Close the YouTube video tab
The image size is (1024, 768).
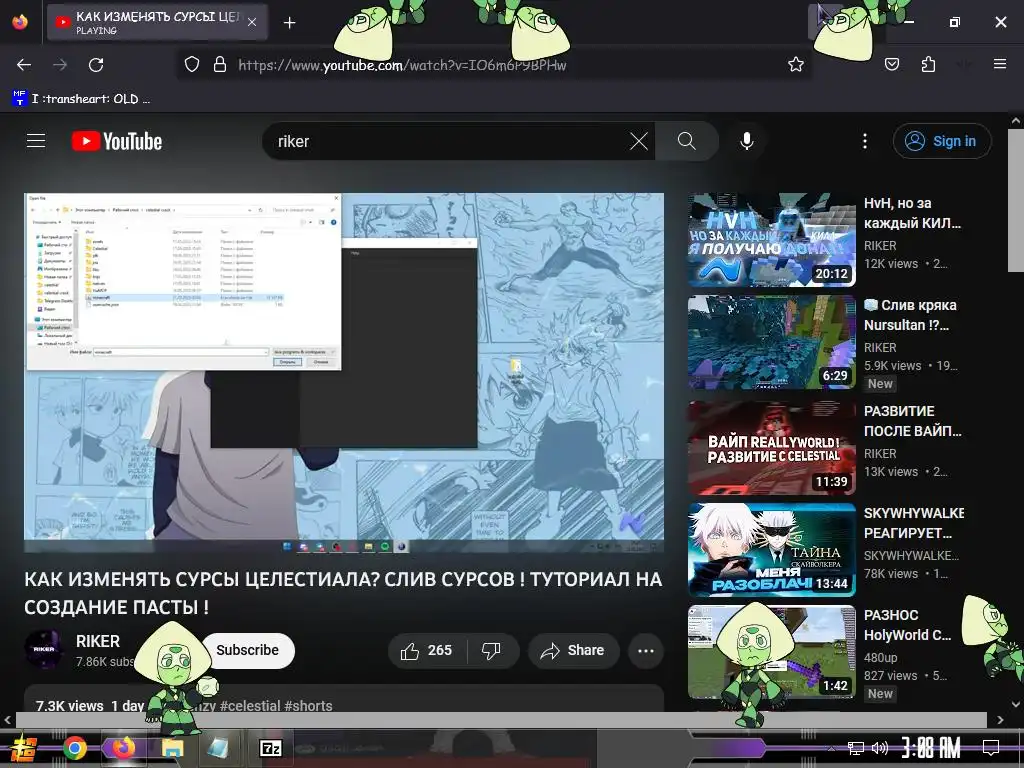[252, 22]
